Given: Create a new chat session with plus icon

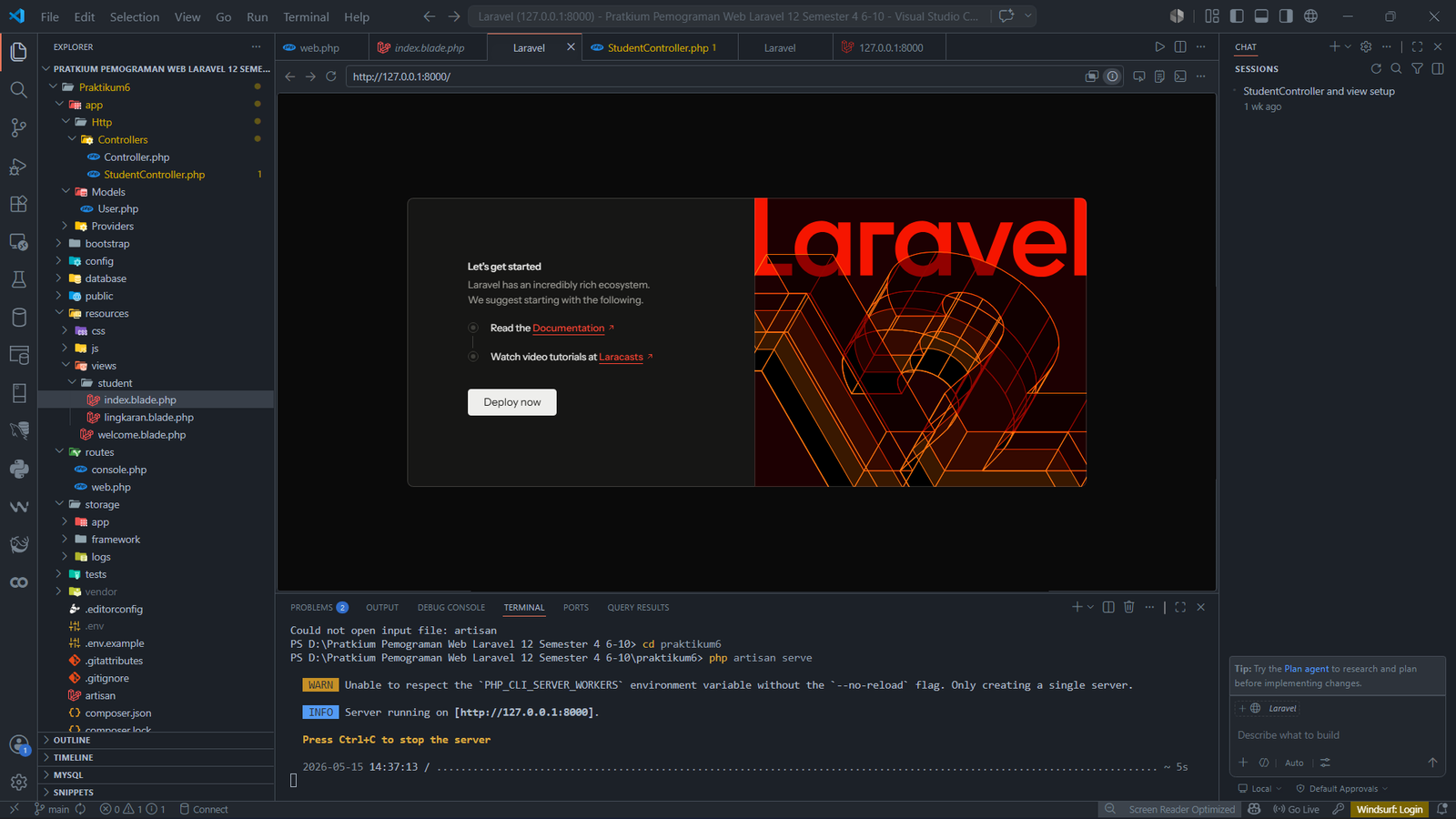Looking at the screenshot, I should click(x=1334, y=46).
